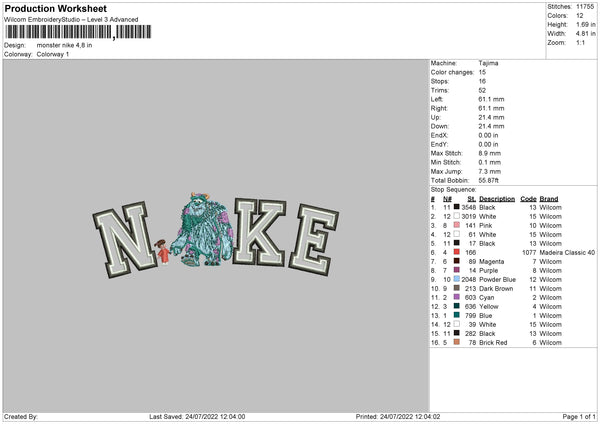
Task: Click the 'Powder Blue' description
Action: (497, 280)
